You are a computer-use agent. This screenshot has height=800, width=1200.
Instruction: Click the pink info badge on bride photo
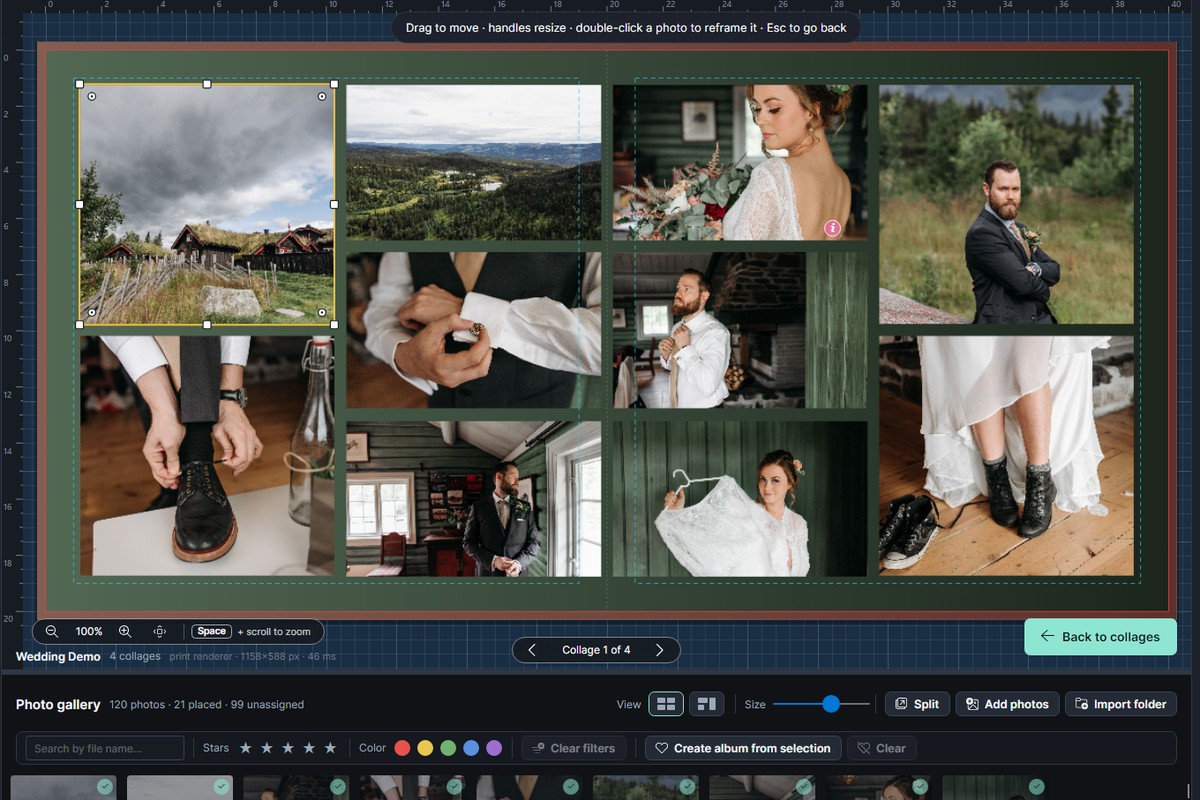coord(832,228)
